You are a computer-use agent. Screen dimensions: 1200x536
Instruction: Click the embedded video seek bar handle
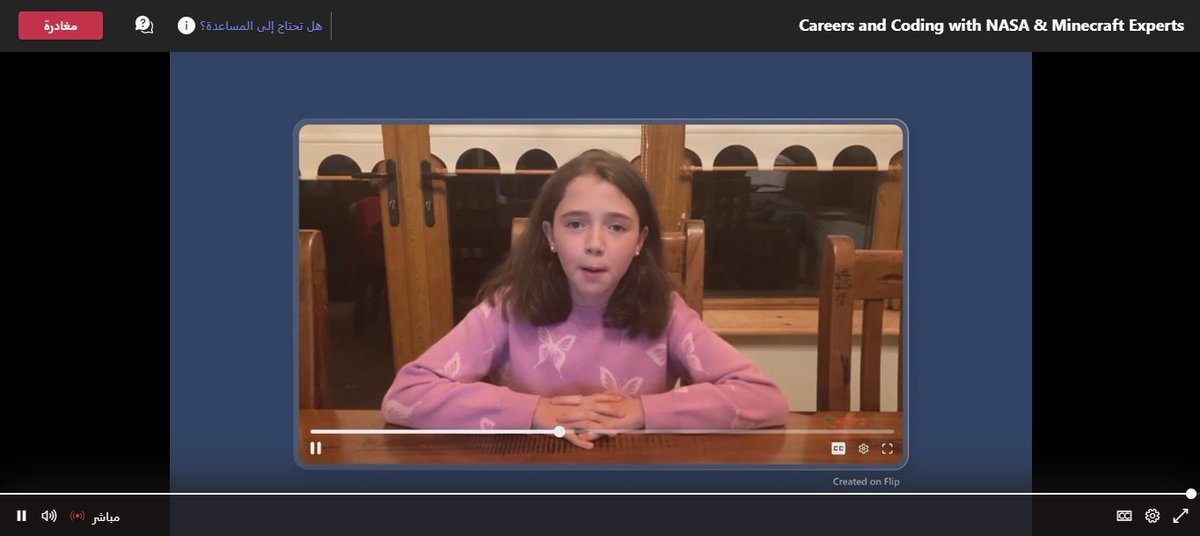[x=559, y=432]
